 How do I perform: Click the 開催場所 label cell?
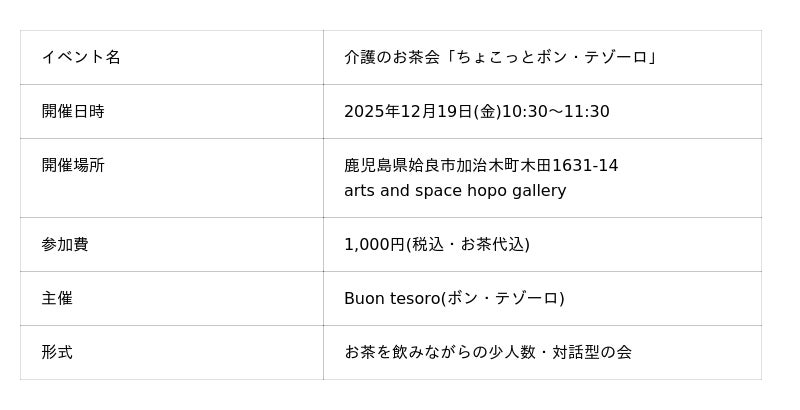tap(73, 165)
